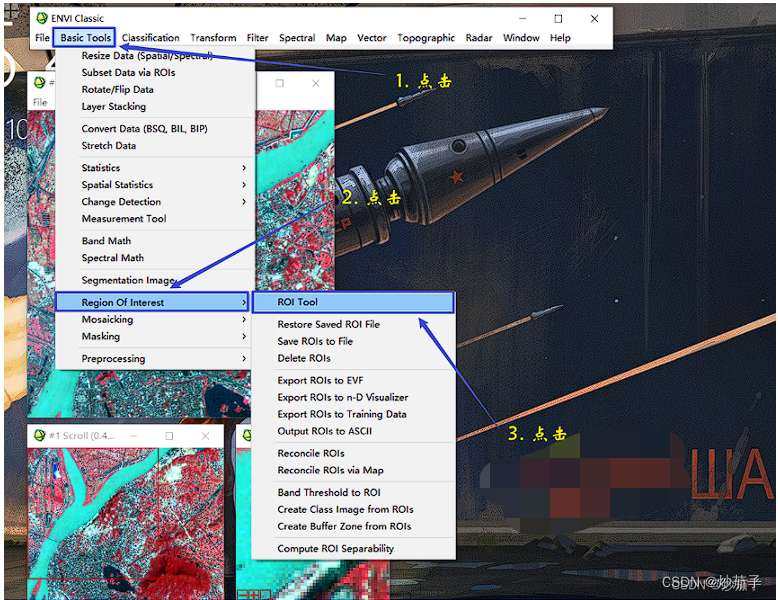The image size is (778, 600).
Task: Open the Measurement Tool
Action: 155,218
